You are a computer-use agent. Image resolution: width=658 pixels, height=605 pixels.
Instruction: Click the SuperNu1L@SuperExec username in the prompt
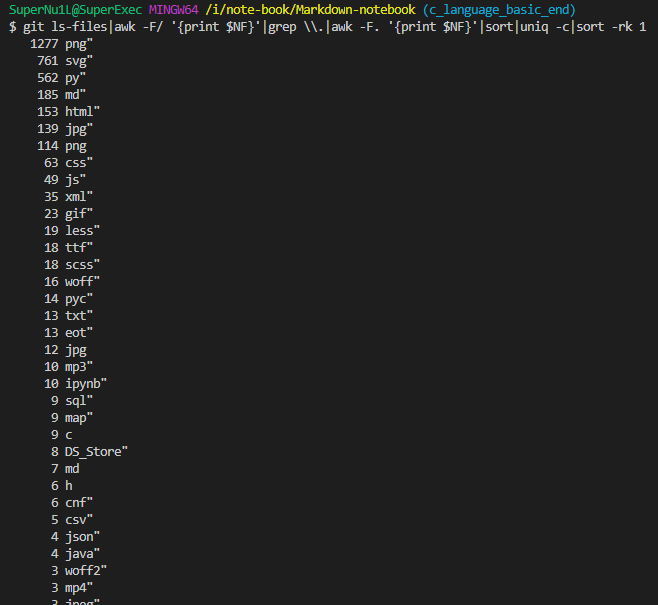click(75, 10)
